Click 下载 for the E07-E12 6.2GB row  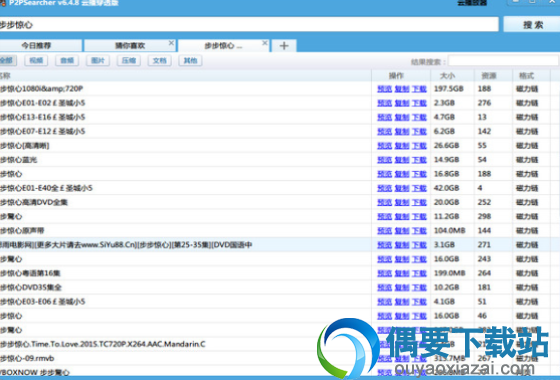click(419, 131)
